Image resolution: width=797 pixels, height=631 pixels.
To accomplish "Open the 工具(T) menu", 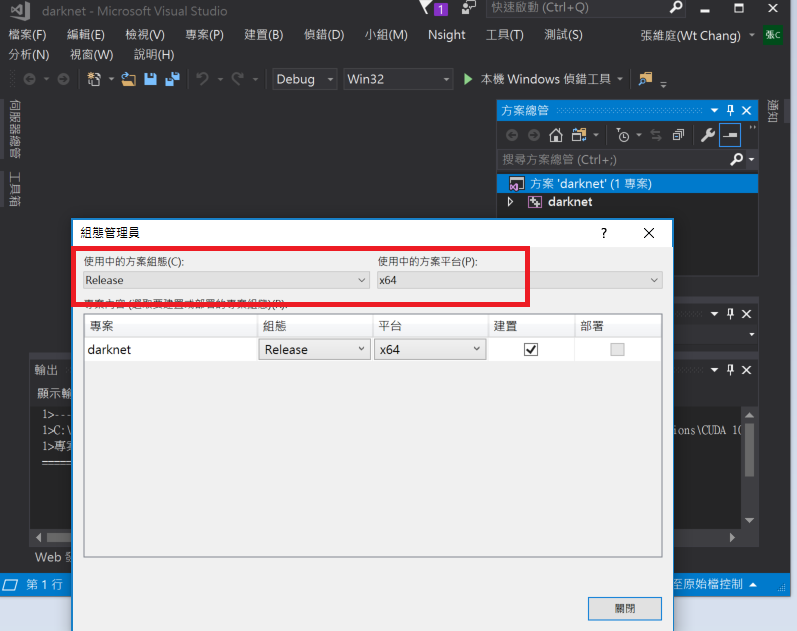I will click(x=504, y=35).
